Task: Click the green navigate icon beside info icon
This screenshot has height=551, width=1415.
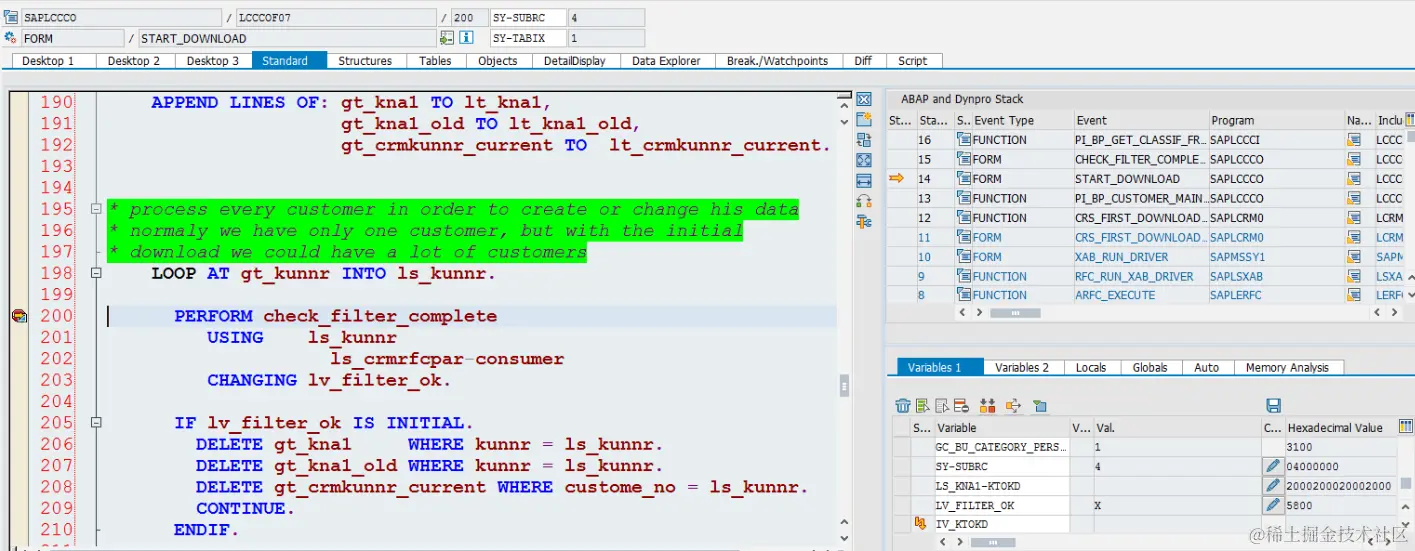Action: (447, 38)
